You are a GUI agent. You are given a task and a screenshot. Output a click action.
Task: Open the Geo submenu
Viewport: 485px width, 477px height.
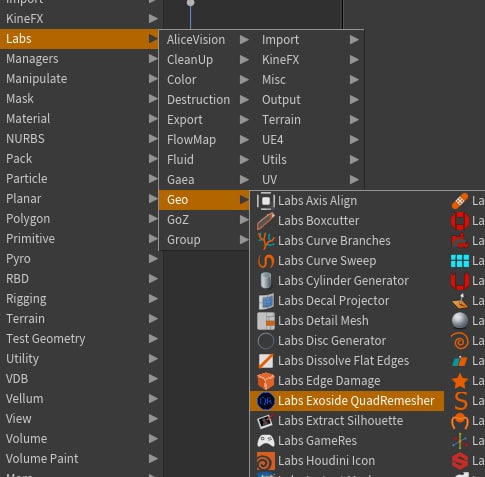[x=204, y=200]
